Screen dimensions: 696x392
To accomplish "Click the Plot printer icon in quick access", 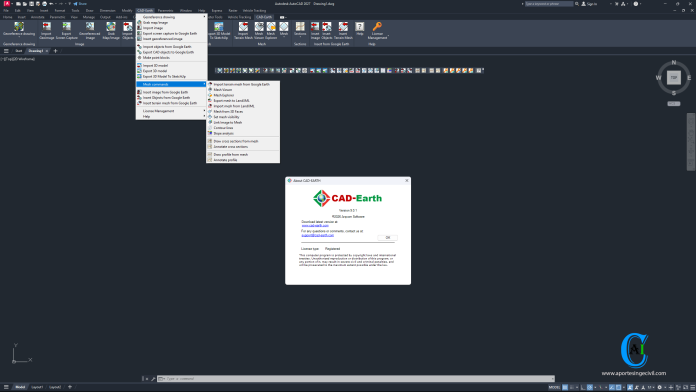I will point(44,4).
